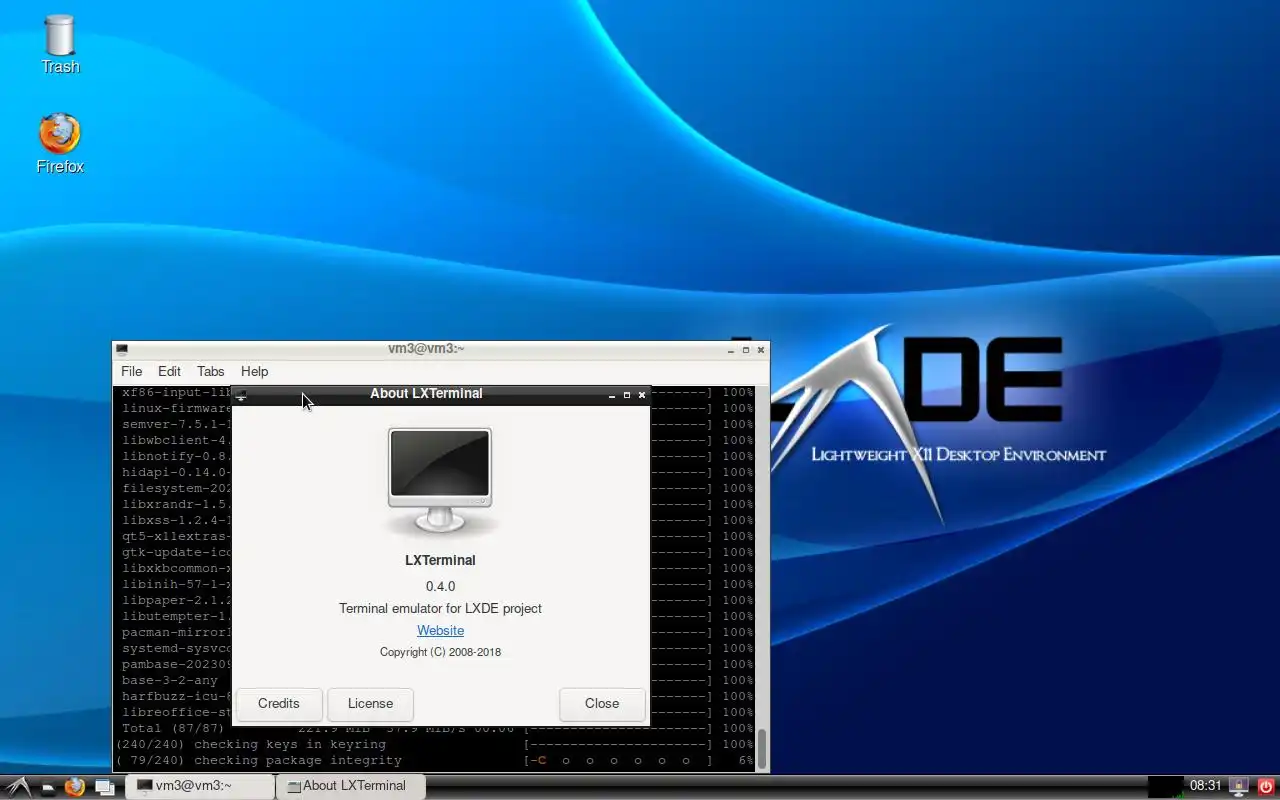Open the Website link
This screenshot has height=800, width=1280.
440,630
